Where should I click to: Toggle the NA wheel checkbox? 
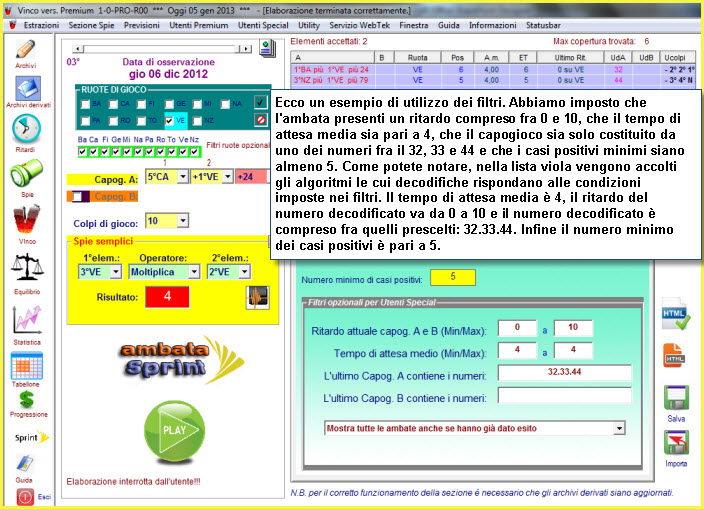pyautogui.click(x=225, y=104)
